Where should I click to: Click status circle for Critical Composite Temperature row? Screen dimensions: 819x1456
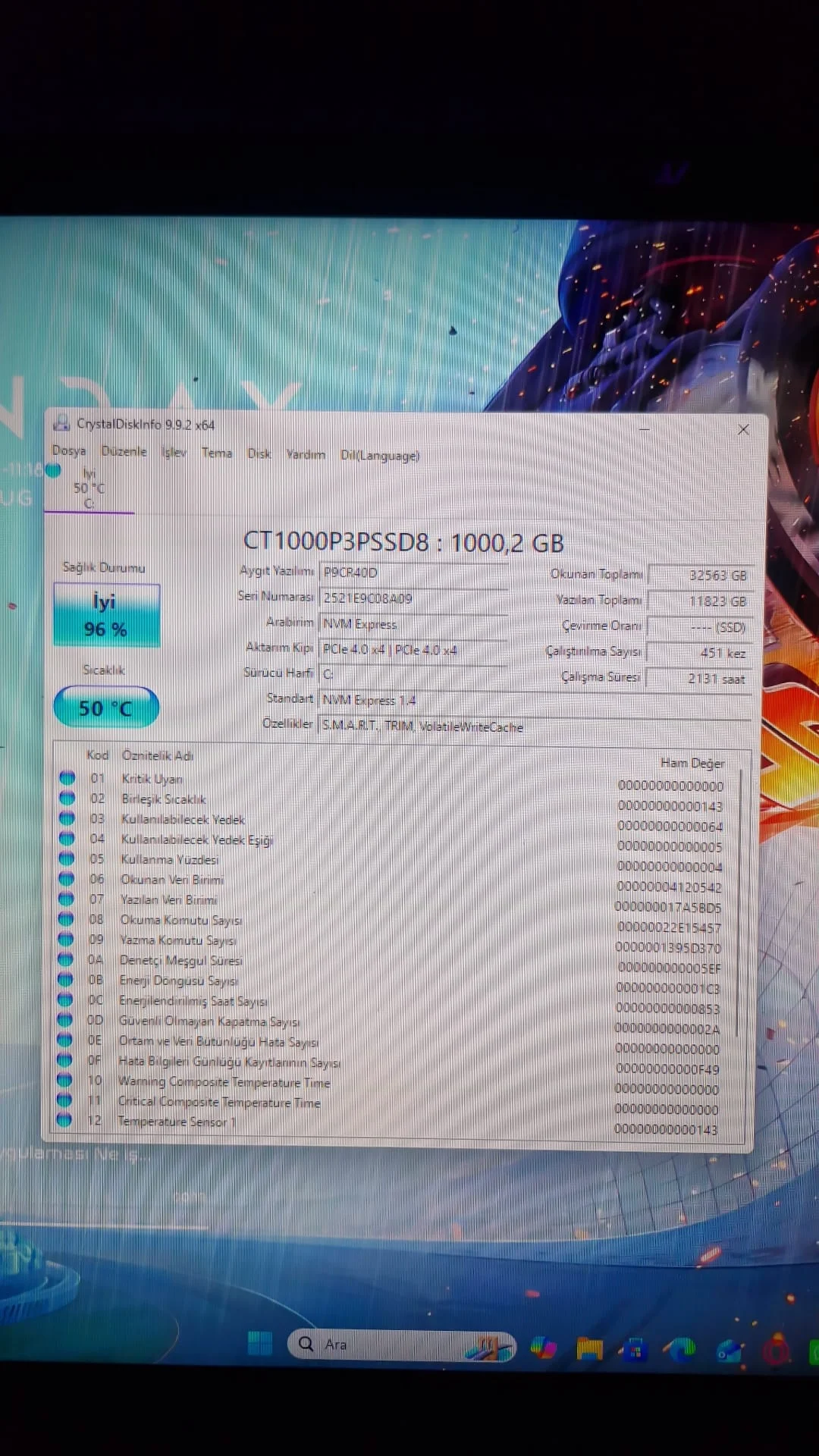click(x=64, y=1100)
